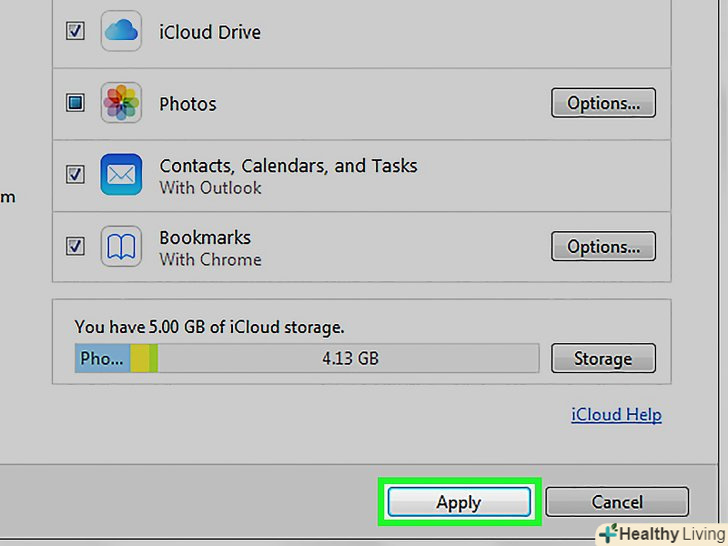The height and width of the screenshot is (546, 728).
Task: Click the Mail envelope icon
Action: [121, 175]
